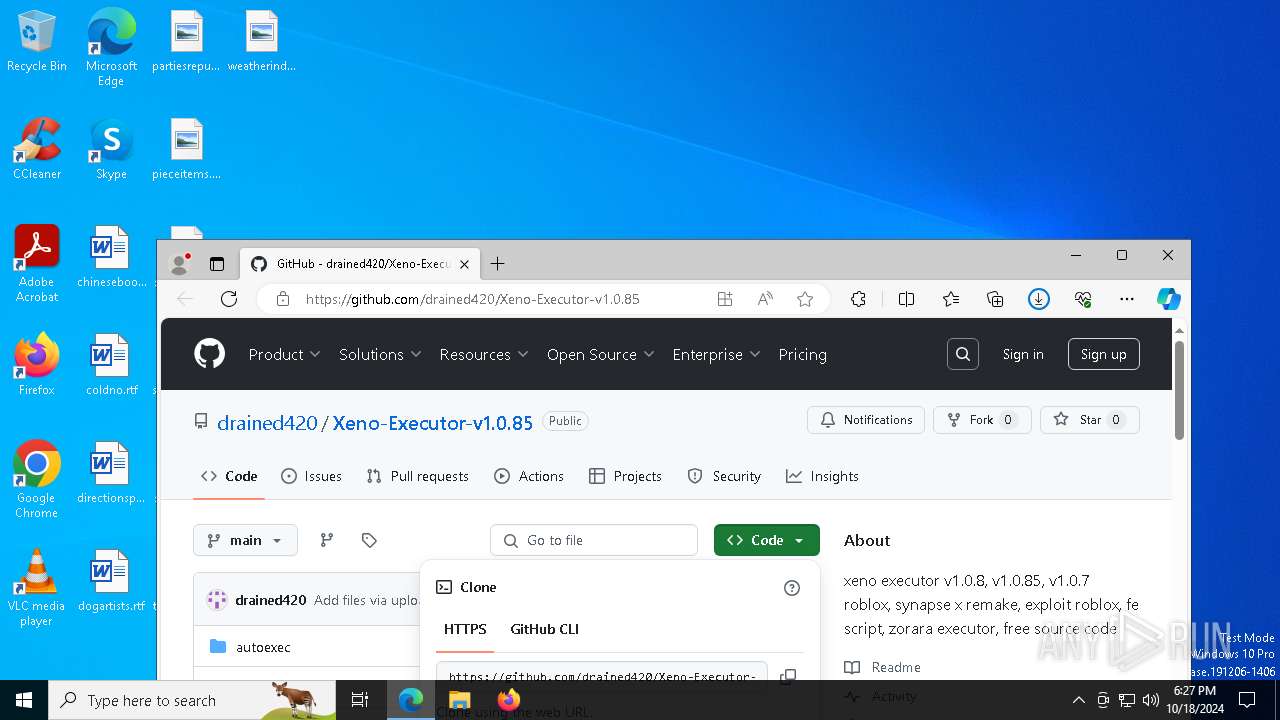Select GitHub CLI clone tab

pos(544,629)
